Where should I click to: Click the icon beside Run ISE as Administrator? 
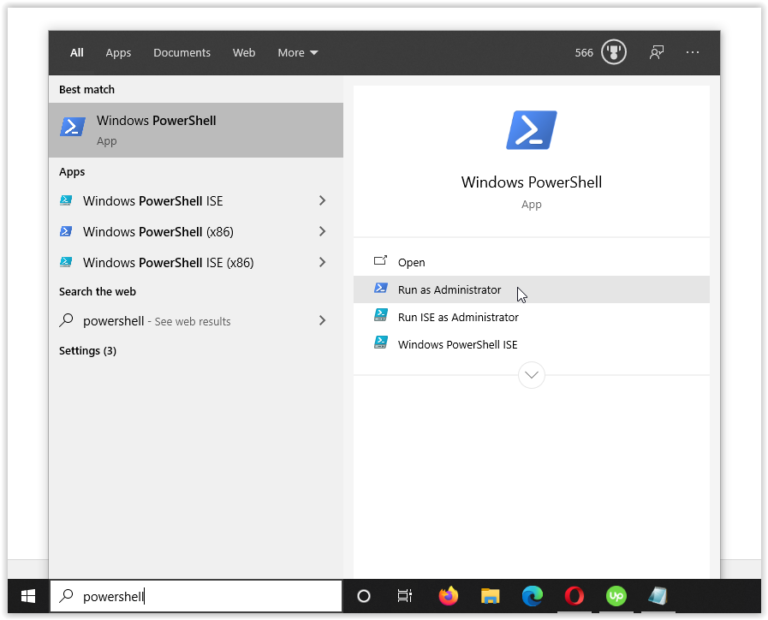381,315
